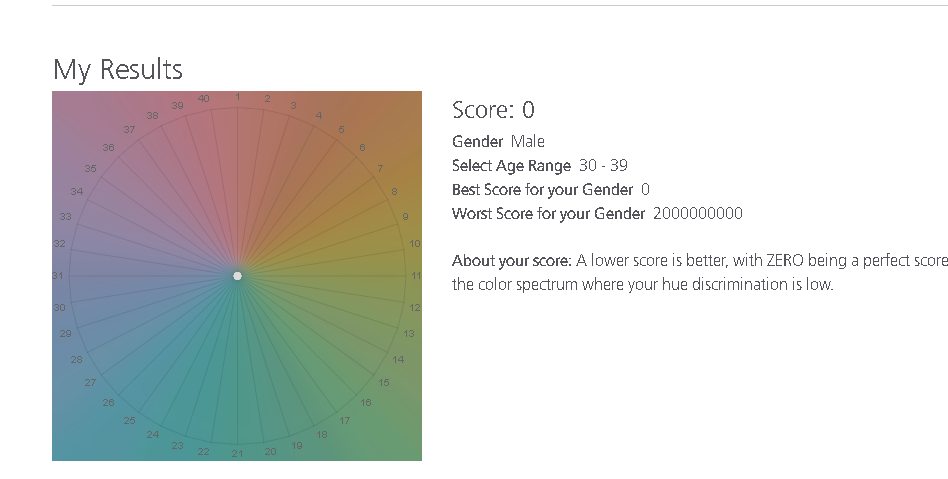Click the number 1 on the hue wheel

pyautogui.click(x=237, y=96)
